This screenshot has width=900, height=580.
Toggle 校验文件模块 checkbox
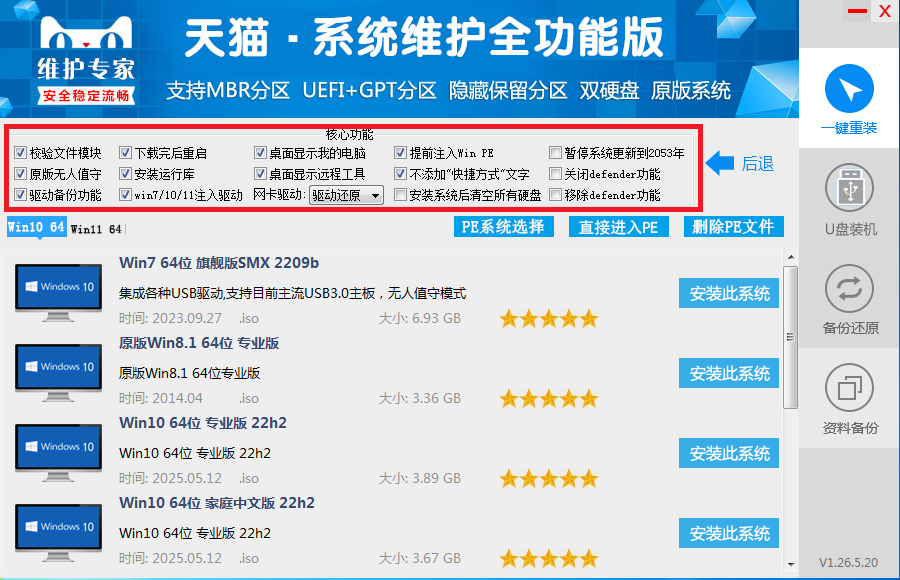[20, 153]
